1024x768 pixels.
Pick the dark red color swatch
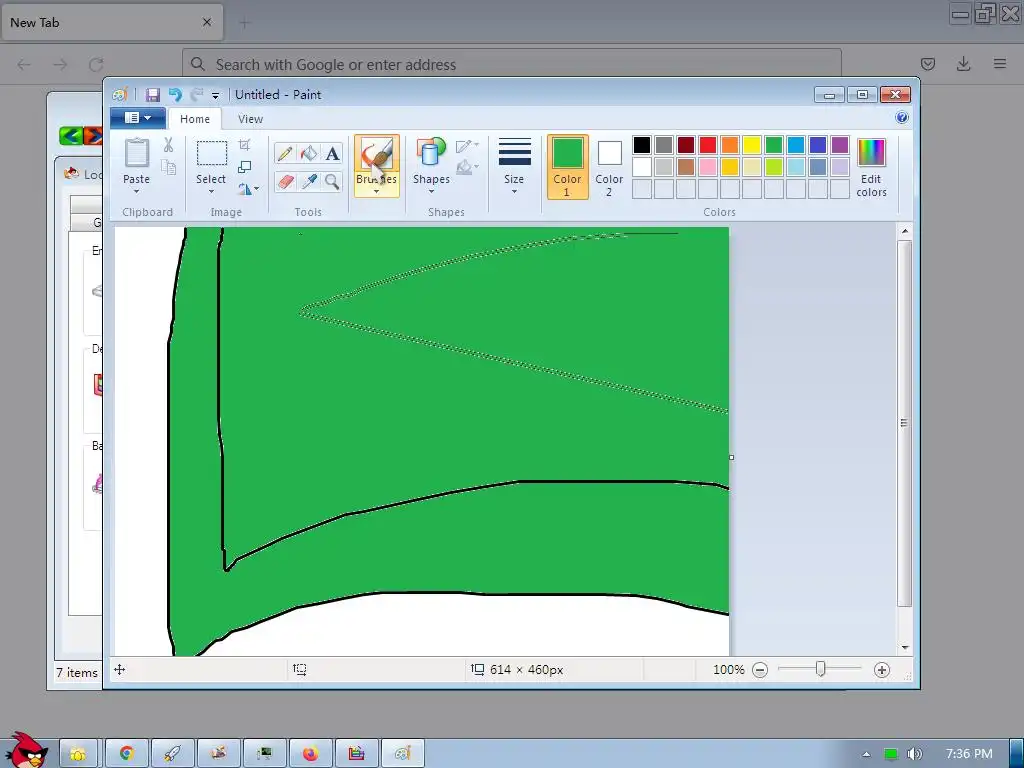[686, 145]
